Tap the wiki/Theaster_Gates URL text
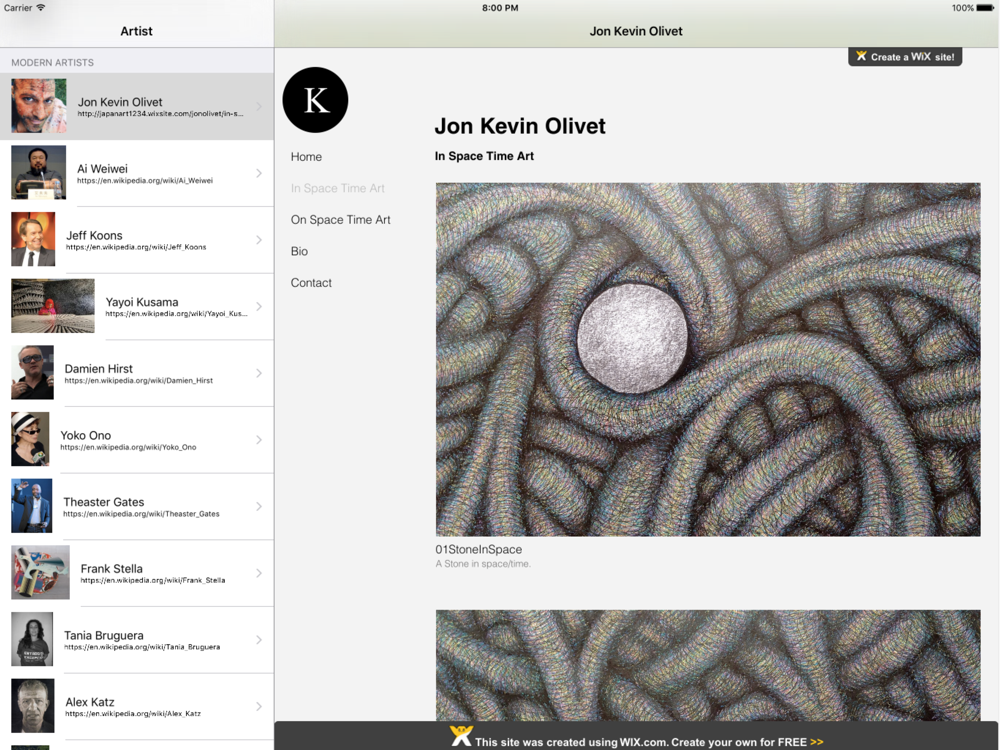Viewport: 1000px width, 750px height. 141,514
